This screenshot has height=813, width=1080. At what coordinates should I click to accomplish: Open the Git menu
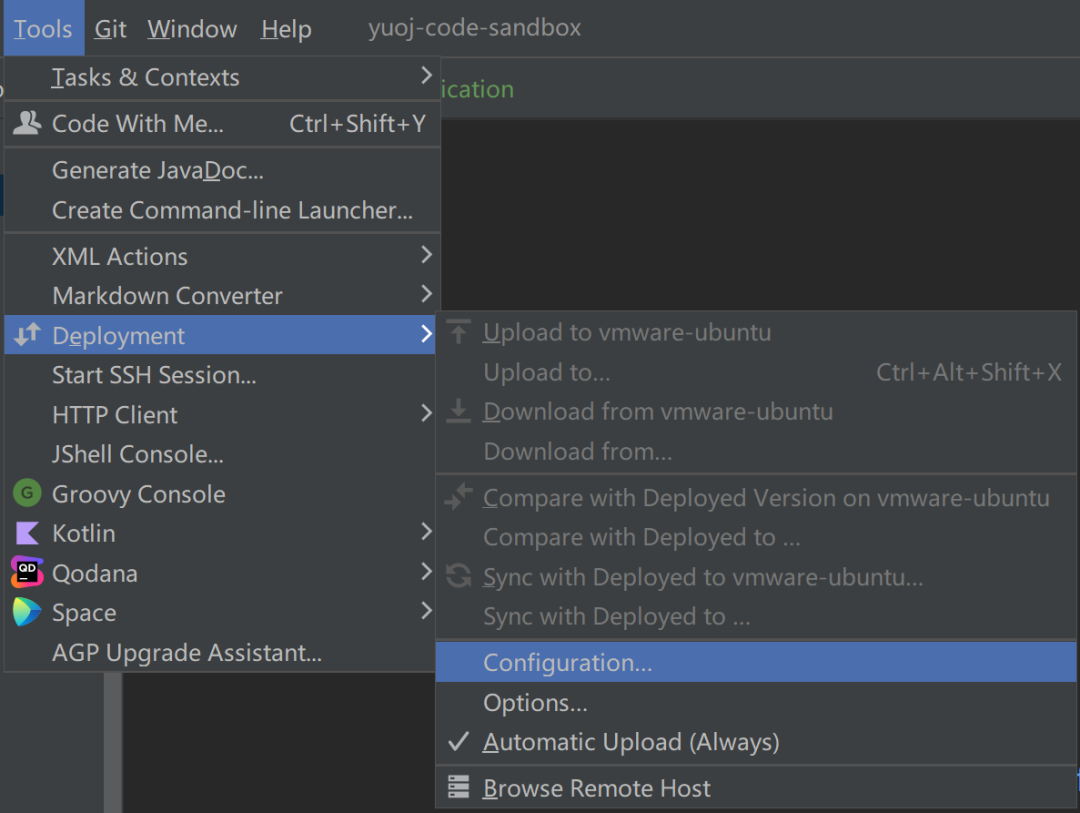[110, 29]
